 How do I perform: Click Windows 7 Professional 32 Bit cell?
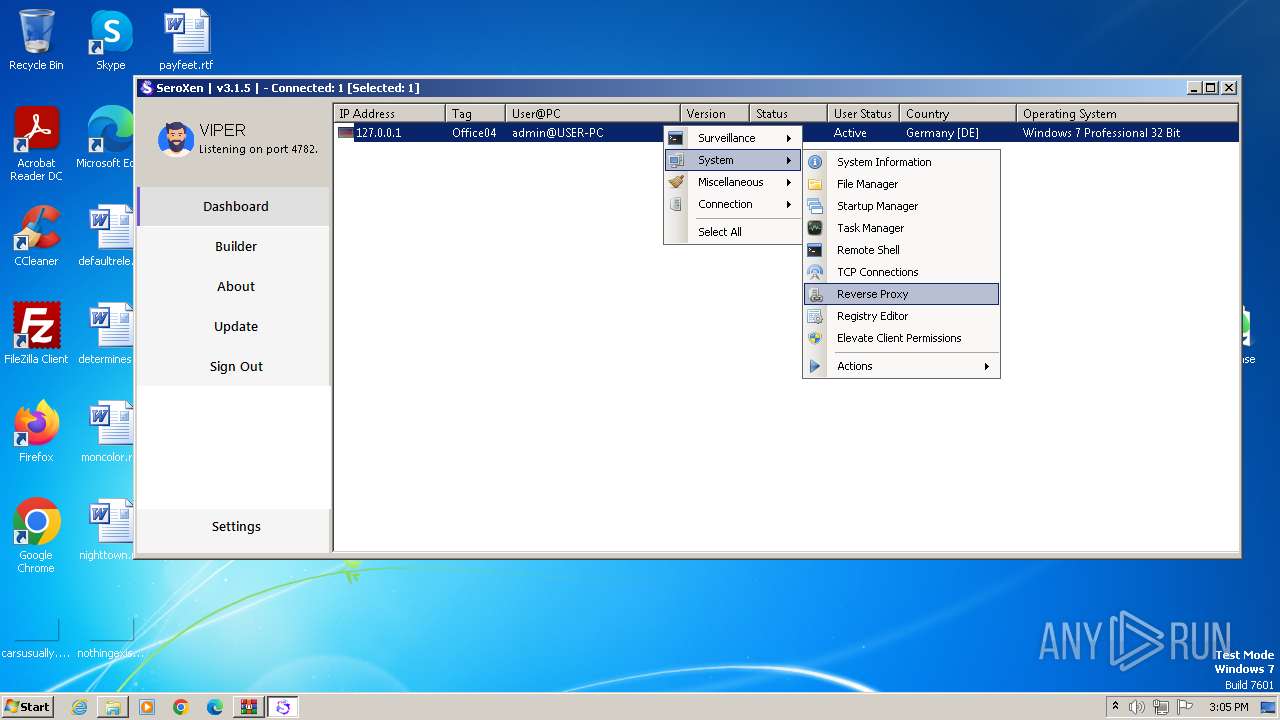pos(1101,133)
